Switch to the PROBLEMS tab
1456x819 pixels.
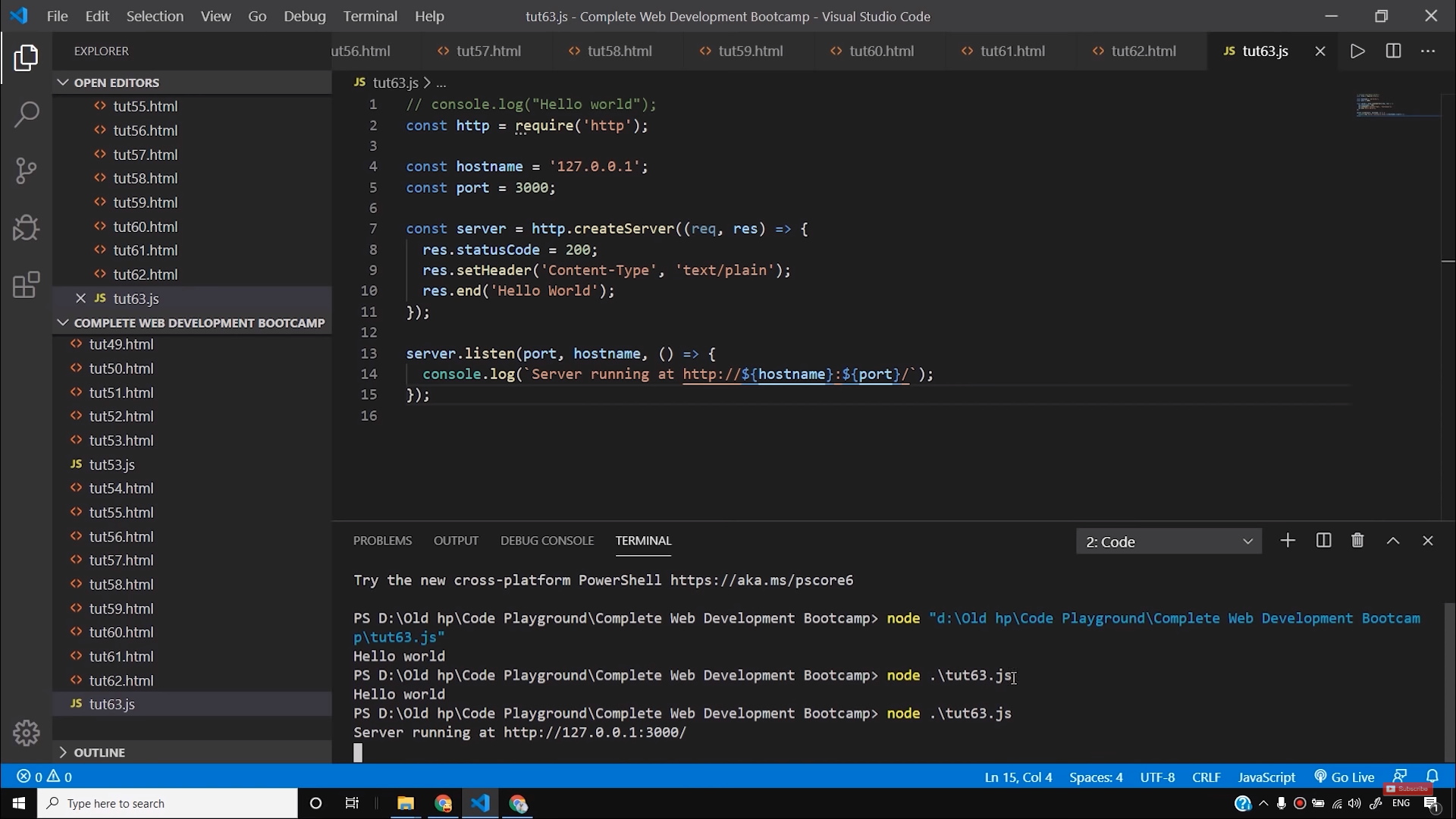click(382, 540)
